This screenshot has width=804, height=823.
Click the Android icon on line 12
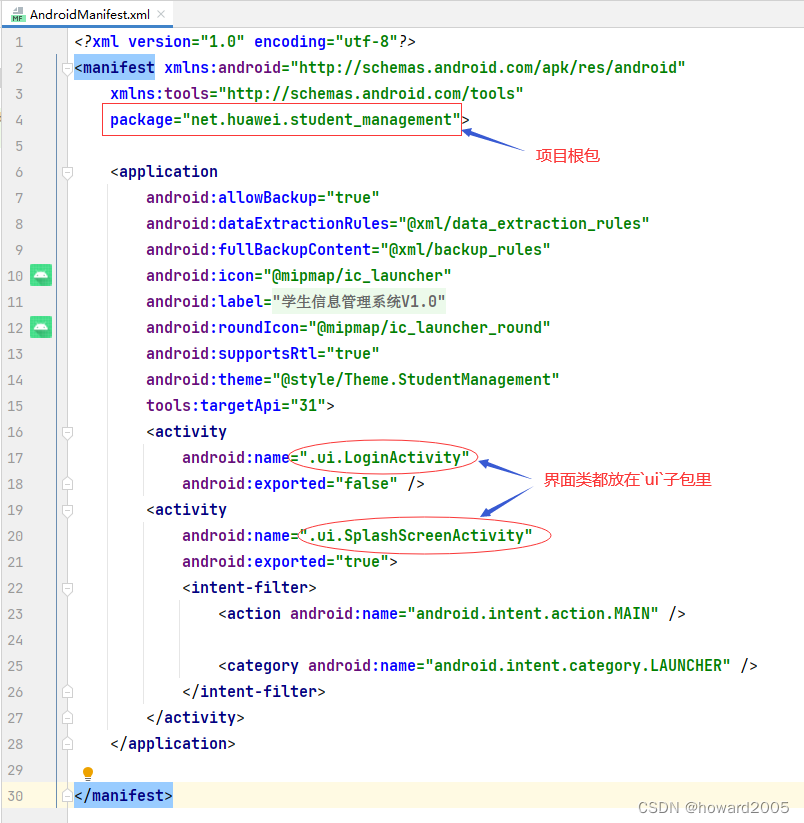(x=41, y=327)
